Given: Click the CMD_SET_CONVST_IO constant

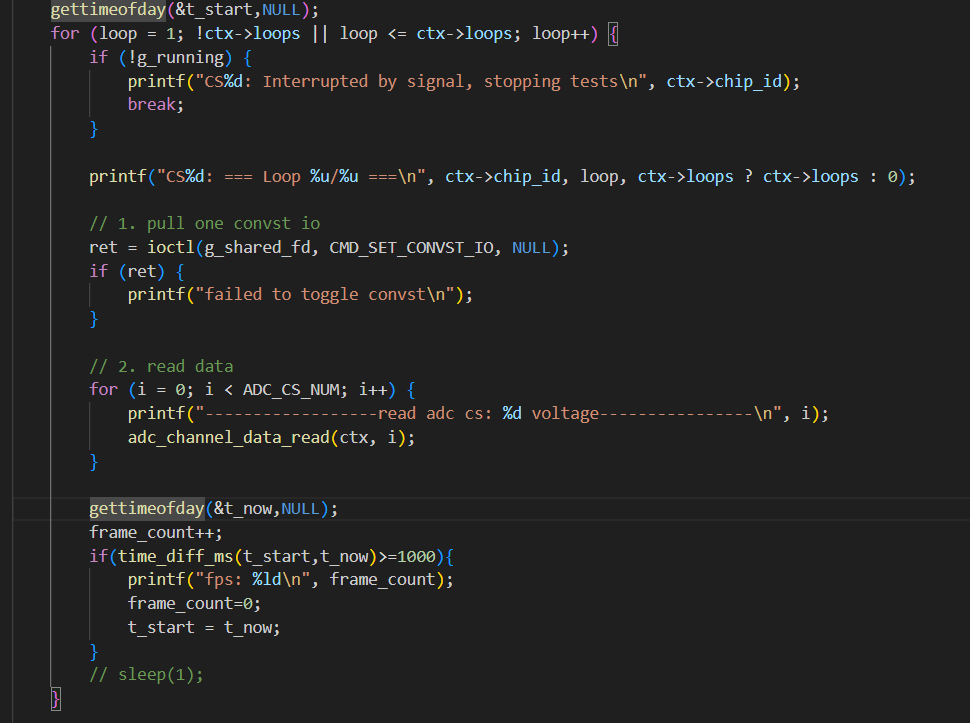Looking at the screenshot, I should tap(412, 247).
